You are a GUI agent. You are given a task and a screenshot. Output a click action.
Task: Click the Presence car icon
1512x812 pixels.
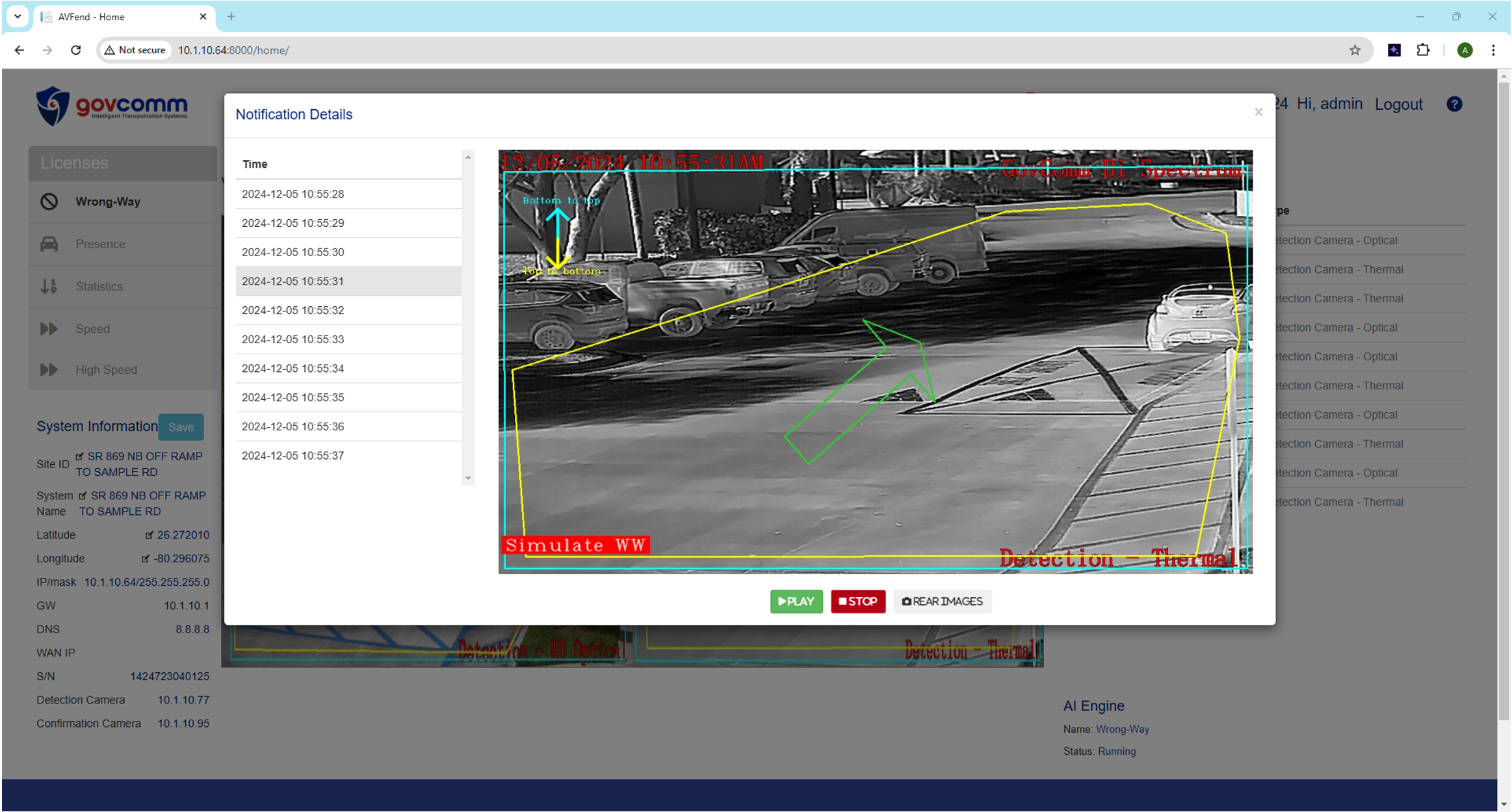tap(49, 244)
